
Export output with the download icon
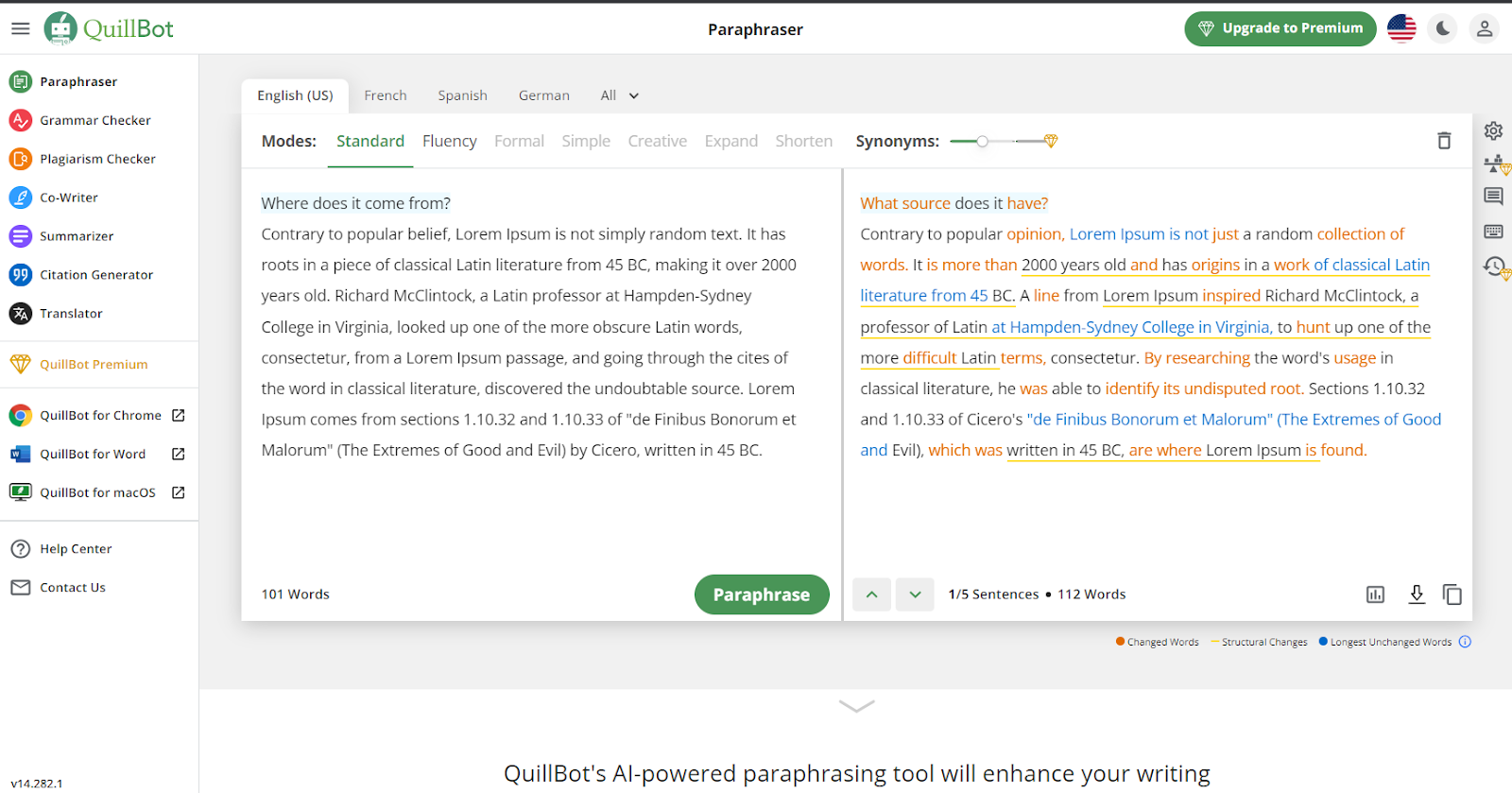click(x=1417, y=595)
